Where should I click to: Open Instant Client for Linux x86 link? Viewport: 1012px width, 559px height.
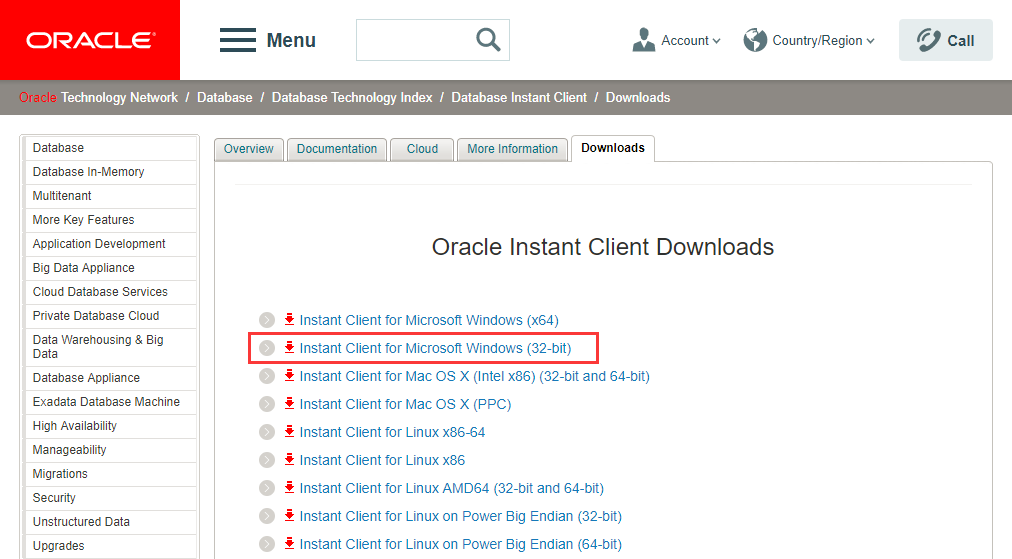382,460
